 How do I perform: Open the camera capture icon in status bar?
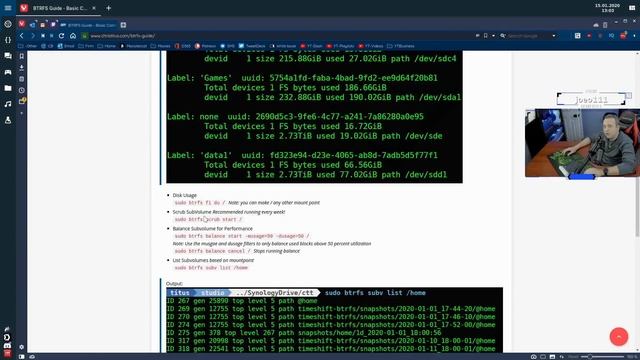coord(533,357)
